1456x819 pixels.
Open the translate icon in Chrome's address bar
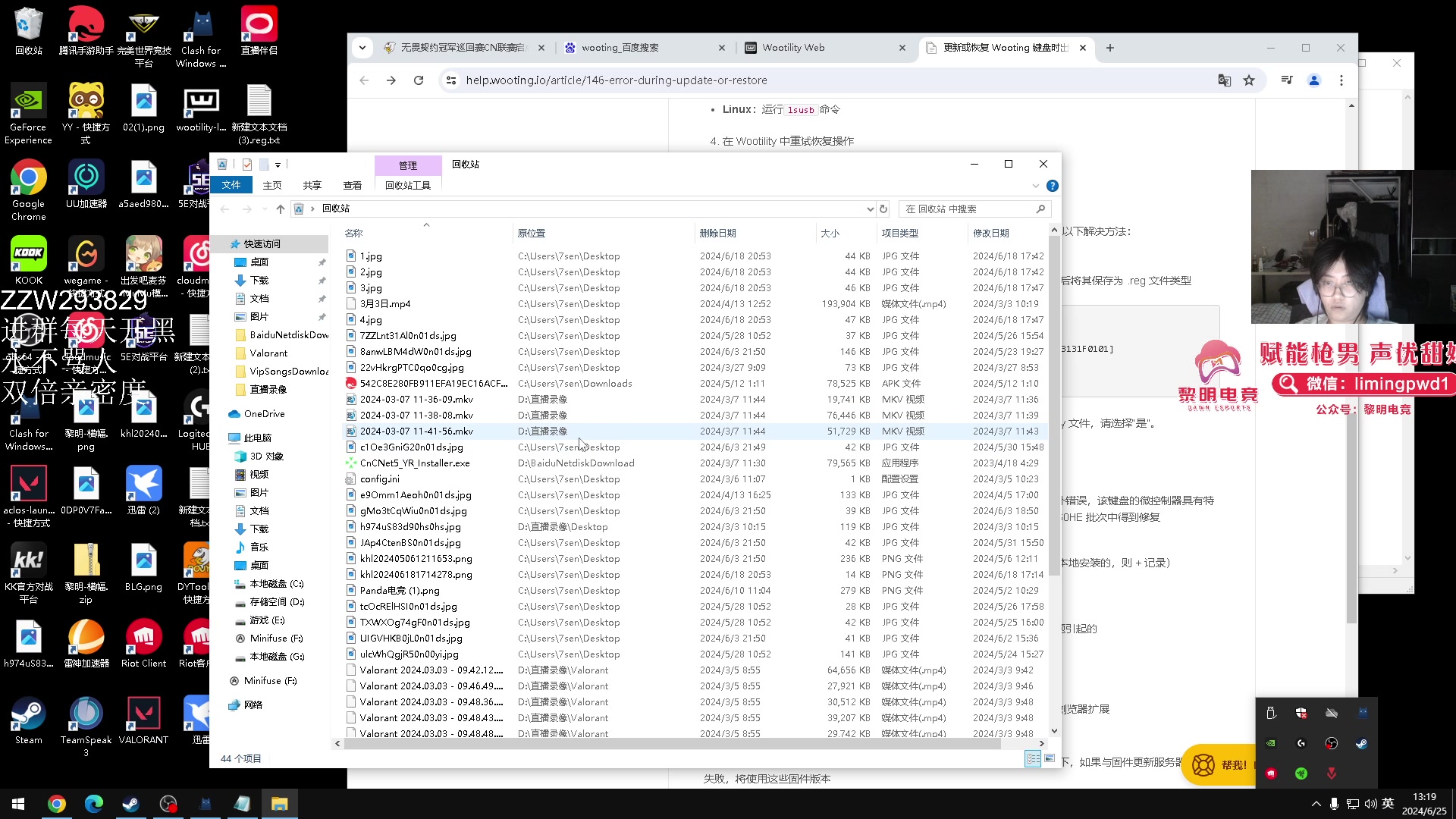coord(1224,80)
